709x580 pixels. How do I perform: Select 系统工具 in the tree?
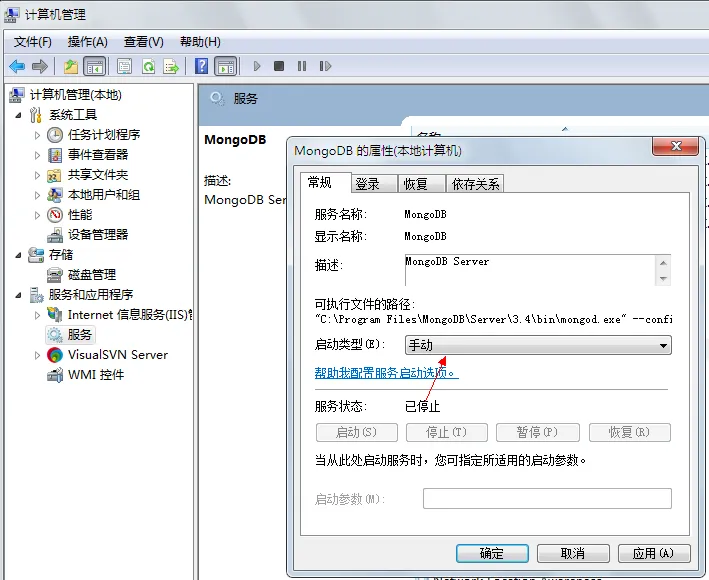[x=73, y=115]
